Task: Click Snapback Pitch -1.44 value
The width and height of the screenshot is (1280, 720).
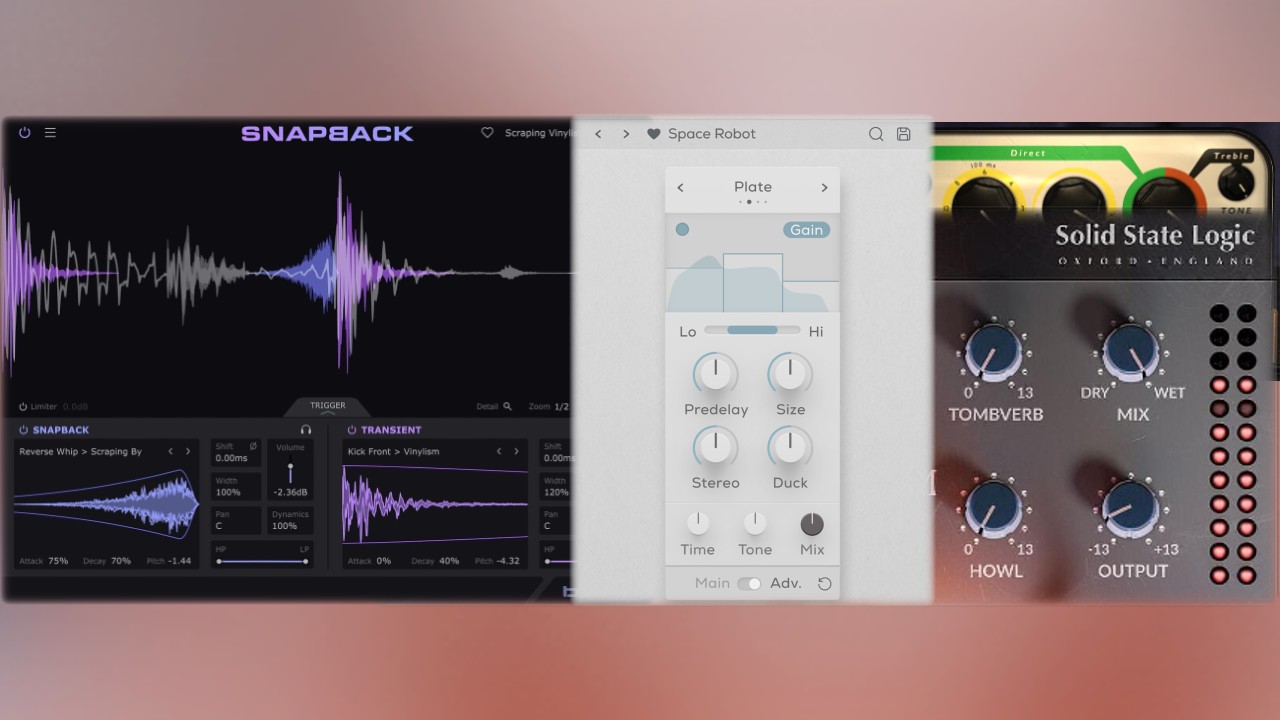Action: (180, 561)
